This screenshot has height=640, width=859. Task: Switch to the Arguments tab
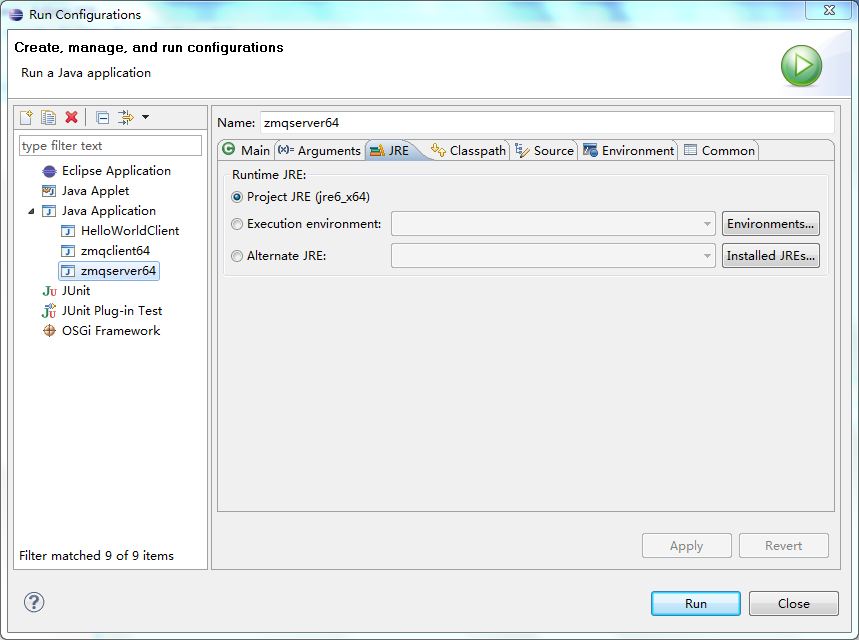tap(320, 151)
